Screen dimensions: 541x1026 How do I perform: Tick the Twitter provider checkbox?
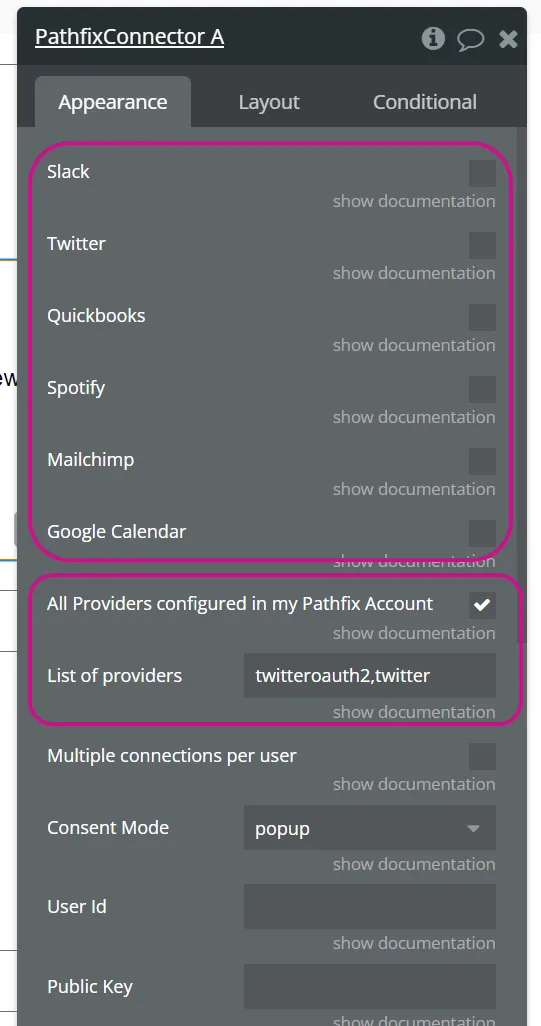click(x=482, y=245)
